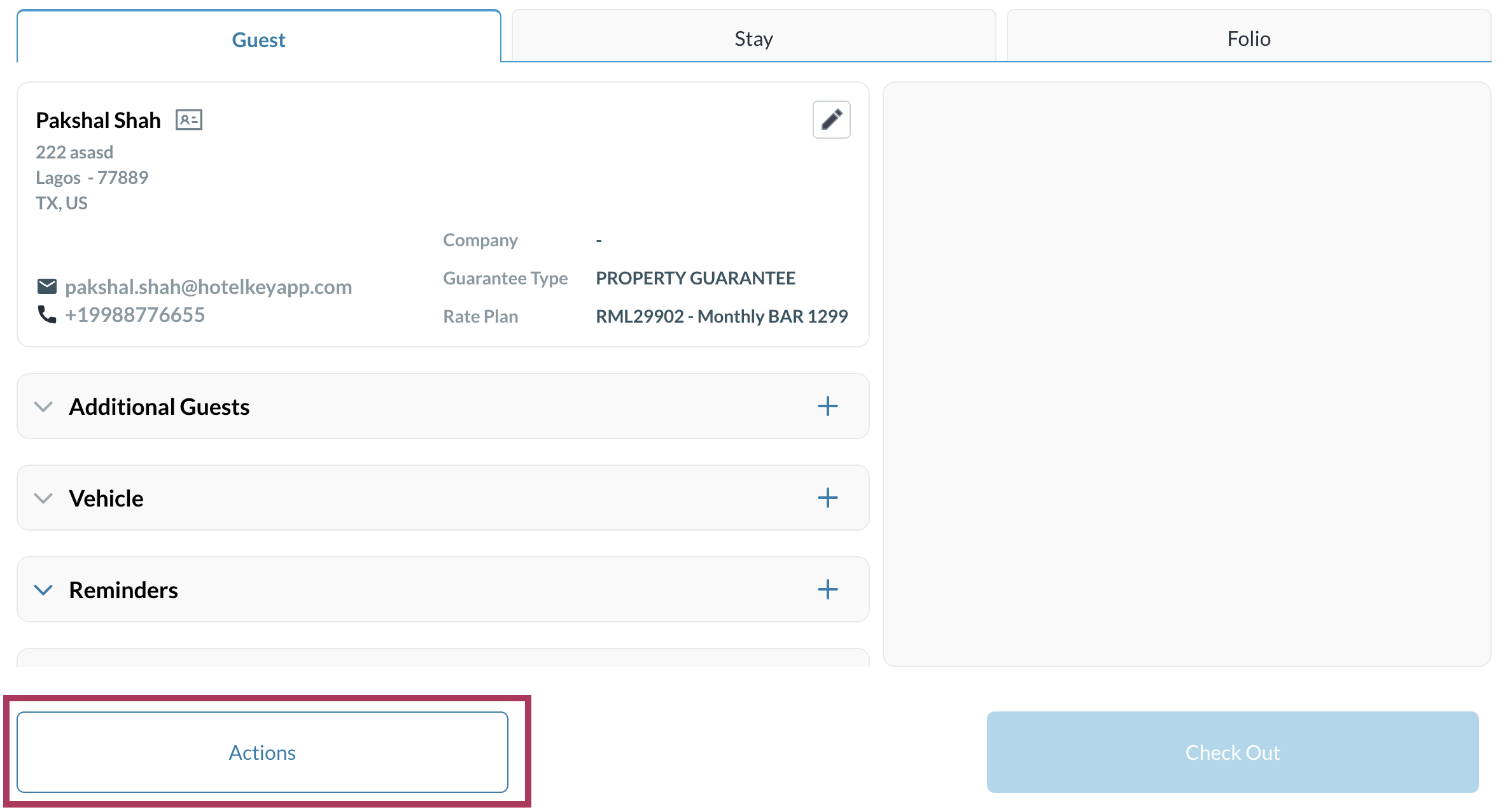Screen dimensions: 1512x812
Task: Add a reminder with plus icon
Action: [x=827, y=589]
